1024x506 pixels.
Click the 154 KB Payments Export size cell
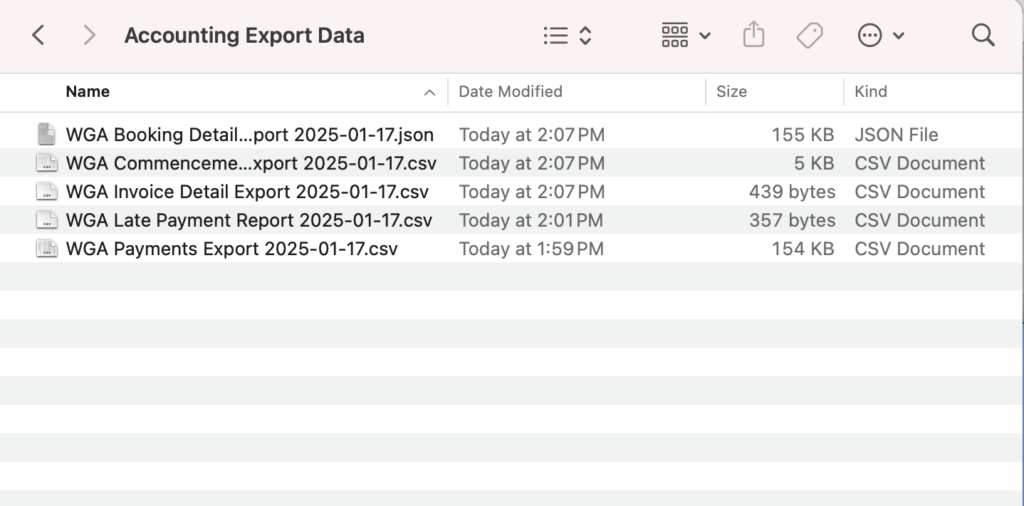803,249
